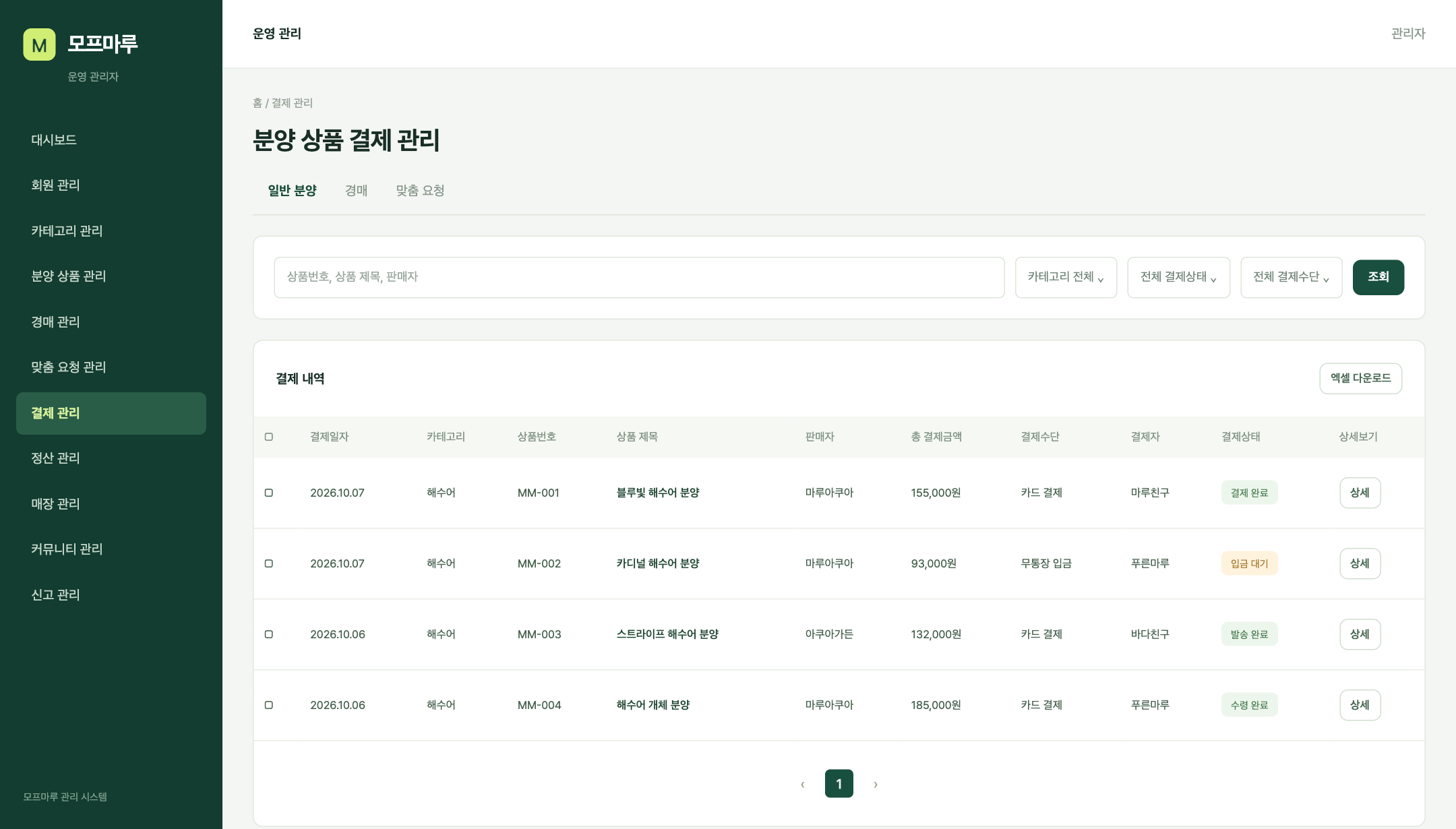Click the 블루빛 해수어 분양 product title
The image size is (1456, 829).
[x=658, y=493]
